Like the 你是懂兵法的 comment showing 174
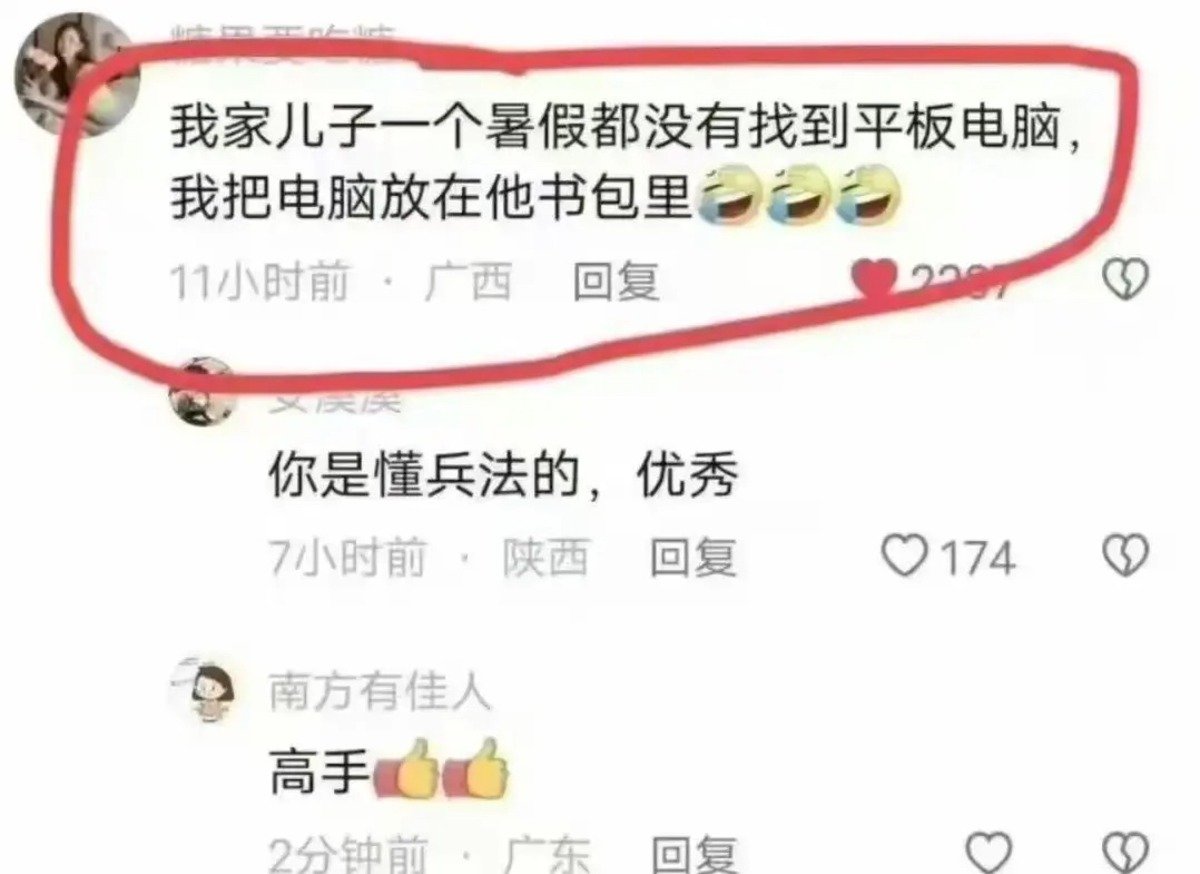This screenshot has height=874, width=1200. click(906, 557)
